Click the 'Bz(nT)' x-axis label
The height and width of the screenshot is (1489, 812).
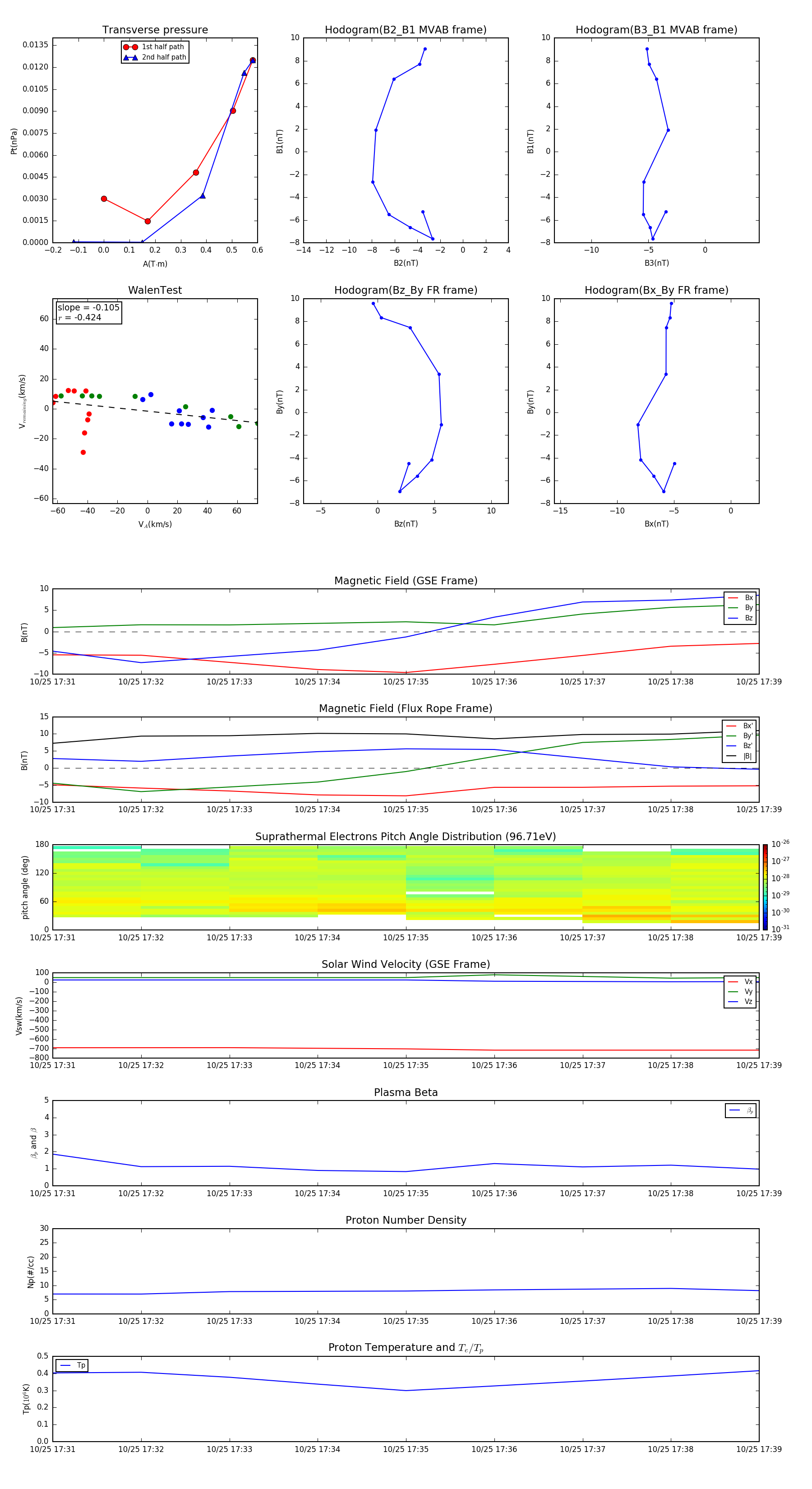pyautogui.click(x=406, y=524)
